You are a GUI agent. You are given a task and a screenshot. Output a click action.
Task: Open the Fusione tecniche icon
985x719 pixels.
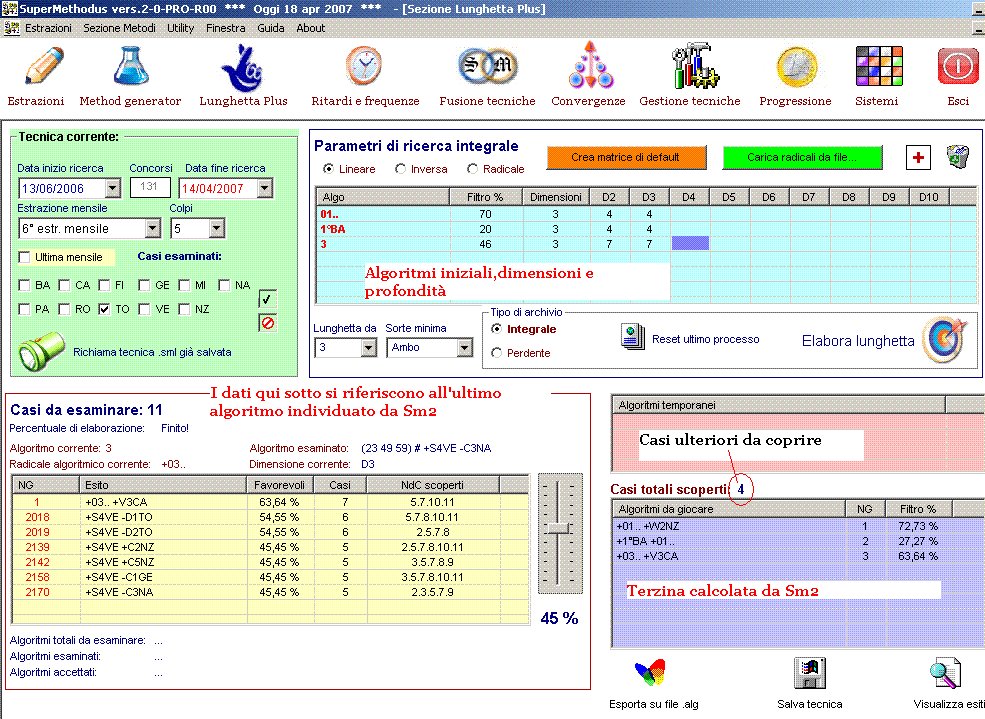click(487, 65)
